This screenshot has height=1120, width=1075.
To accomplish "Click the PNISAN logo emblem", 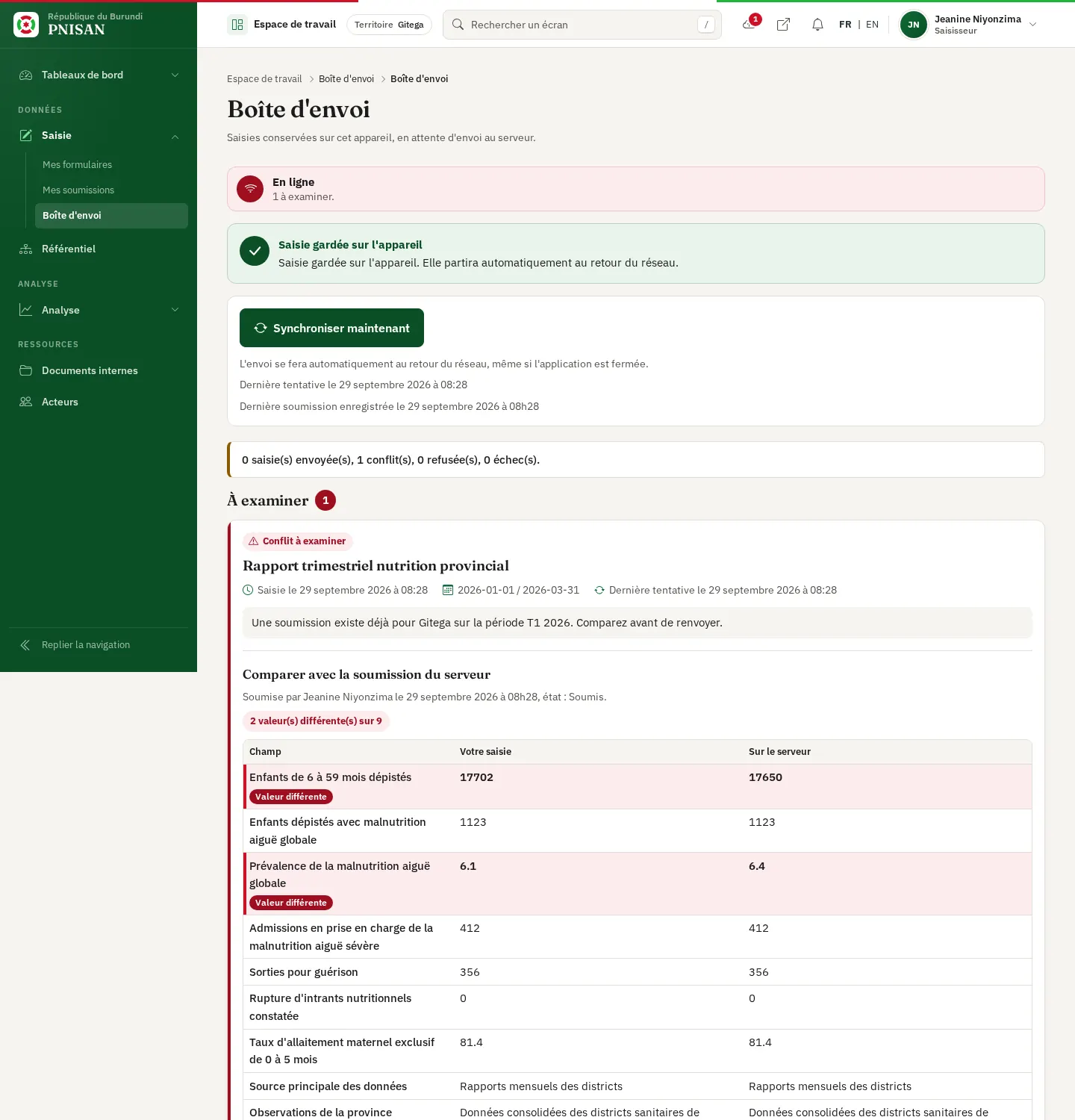I will (x=26, y=25).
